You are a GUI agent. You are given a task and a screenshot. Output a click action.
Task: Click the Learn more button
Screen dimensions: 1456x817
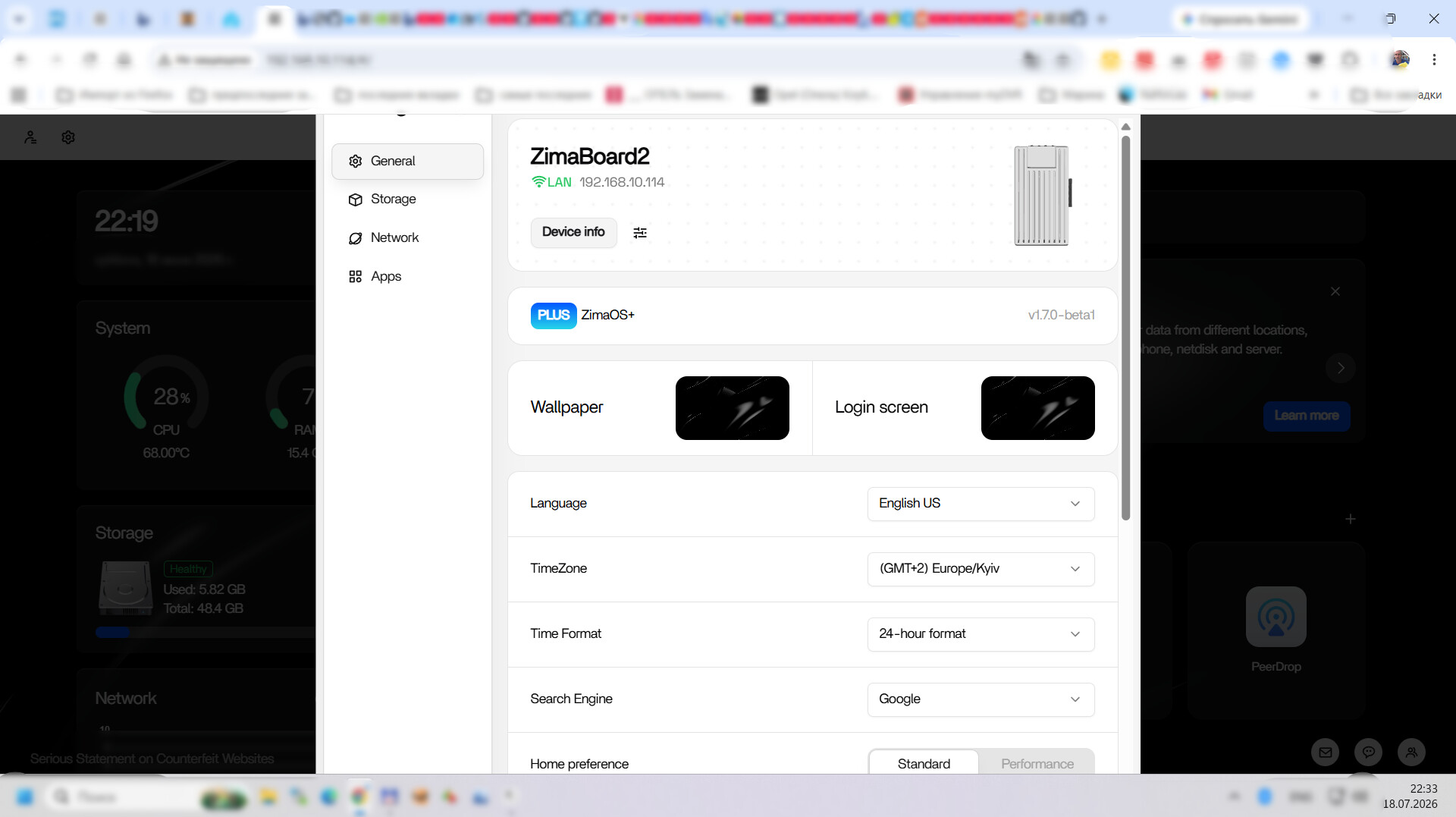click(x=1306, y=416)
